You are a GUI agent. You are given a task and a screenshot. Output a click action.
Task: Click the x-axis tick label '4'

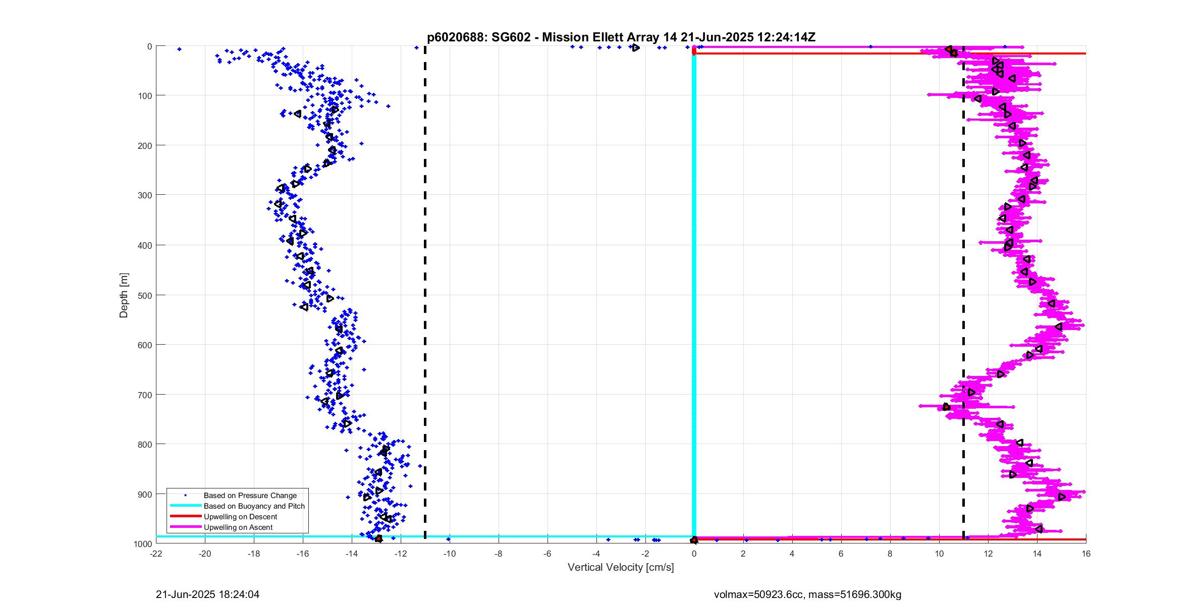tap(792, 553)
